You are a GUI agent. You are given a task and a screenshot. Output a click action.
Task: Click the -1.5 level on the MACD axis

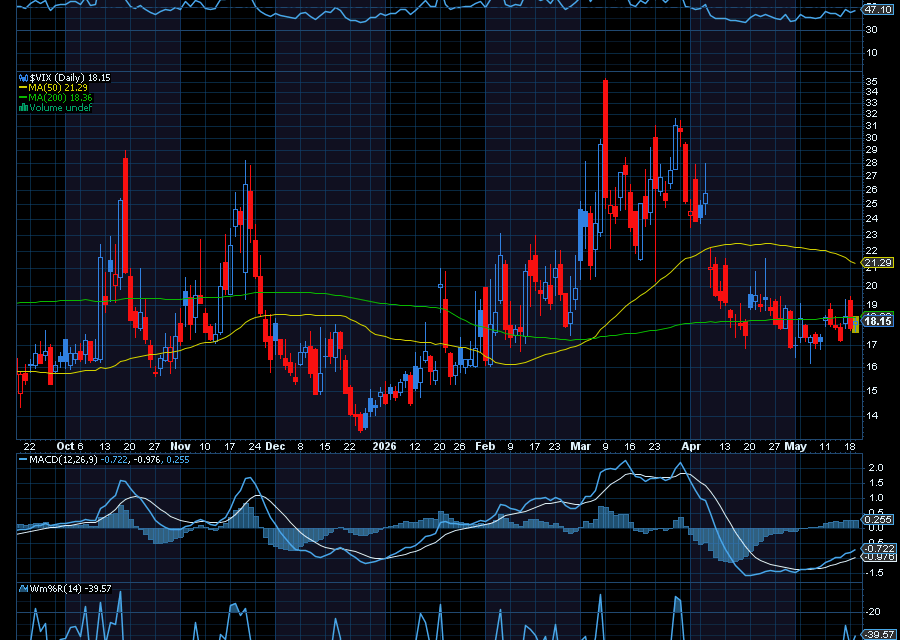pos(875,573)
